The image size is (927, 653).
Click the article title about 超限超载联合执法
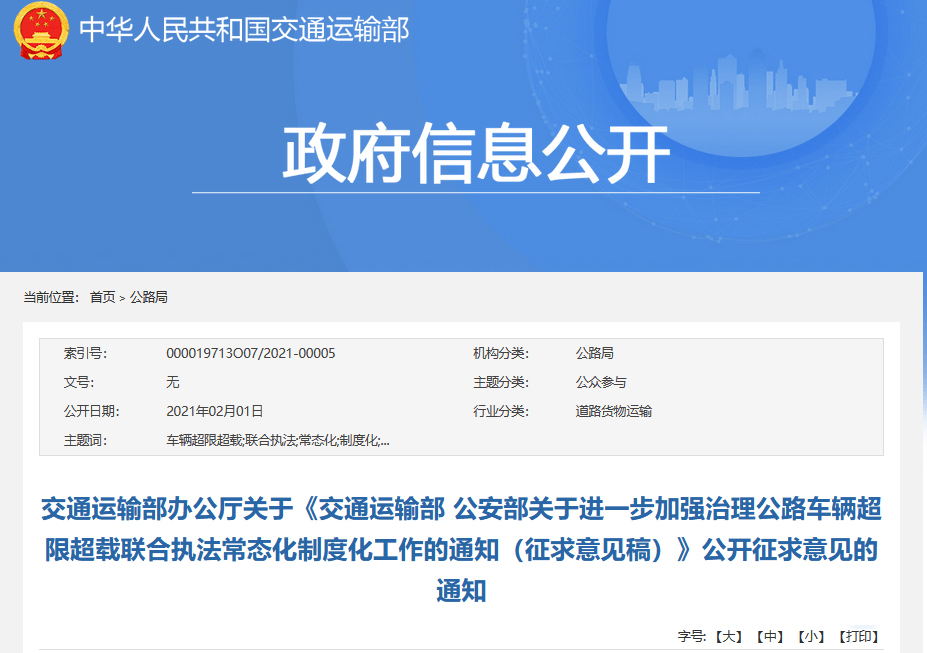pos(461,549)
